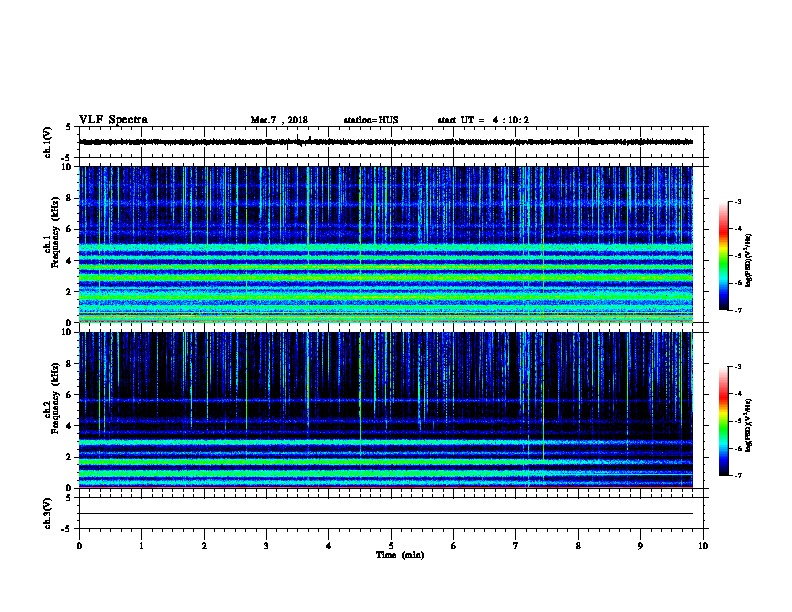The height and width of the screenshot is (612, 792).
Task: Click the ch.1 voltage waveform trace
Action: tap(386, 142)
